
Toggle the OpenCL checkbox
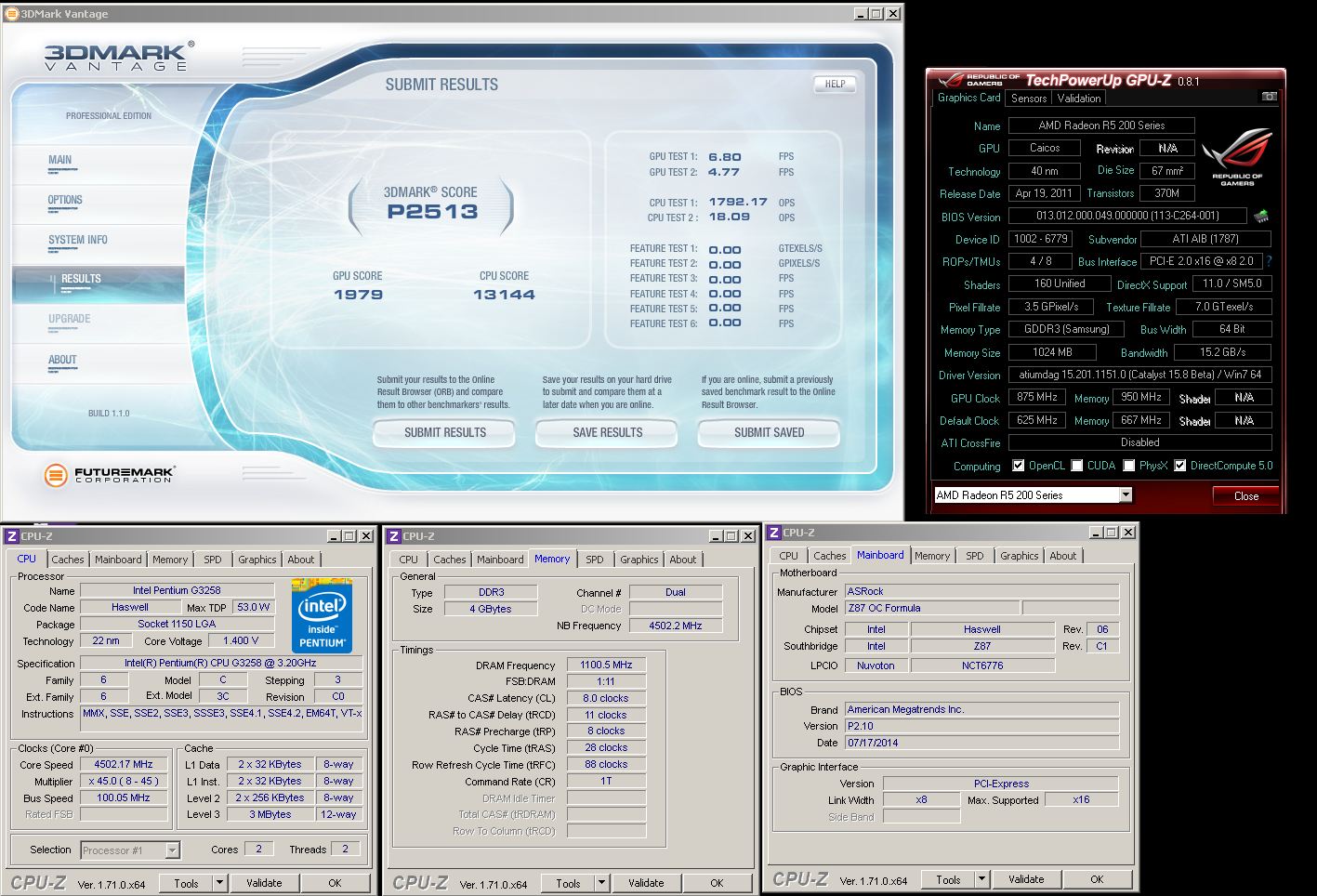[1018, 466]
